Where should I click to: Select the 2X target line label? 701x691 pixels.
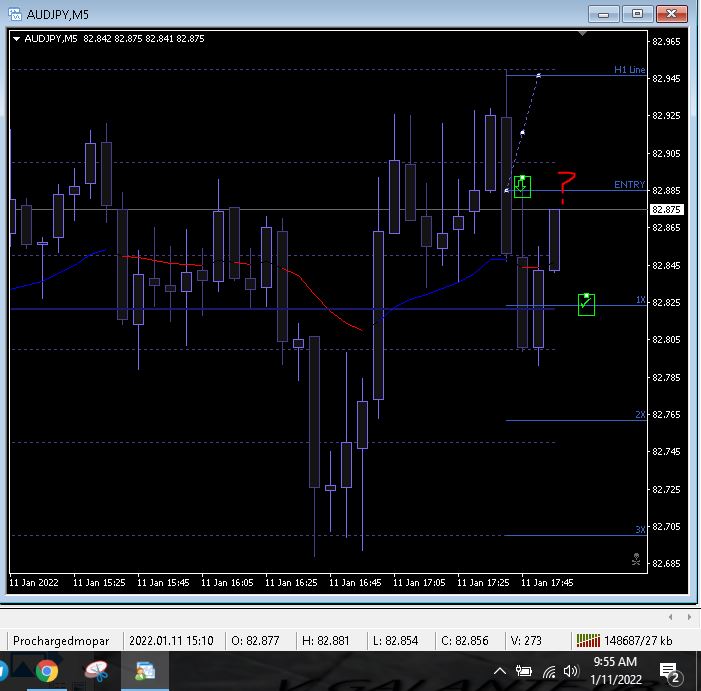point(641,415)
